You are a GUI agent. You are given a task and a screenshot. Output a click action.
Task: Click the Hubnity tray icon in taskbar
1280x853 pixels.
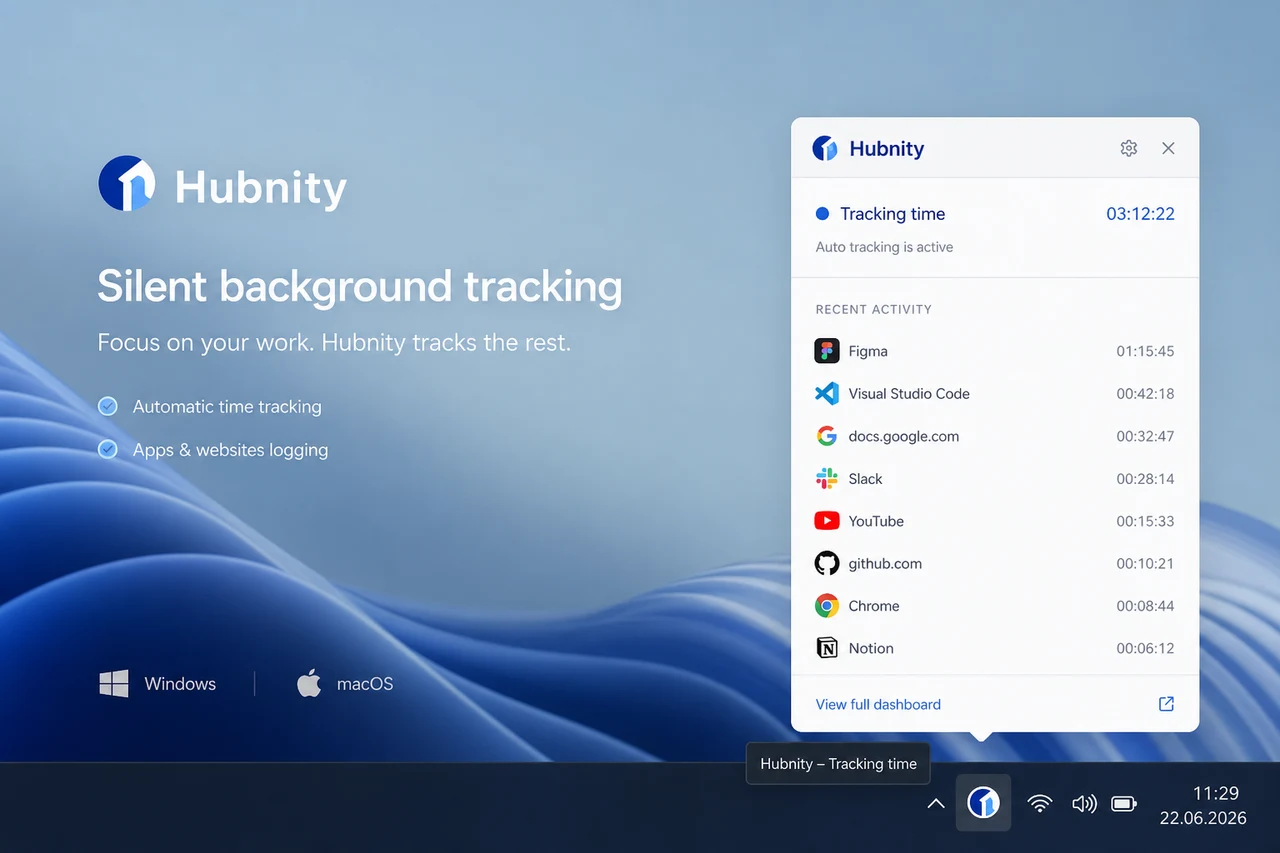tap(984, 802)
